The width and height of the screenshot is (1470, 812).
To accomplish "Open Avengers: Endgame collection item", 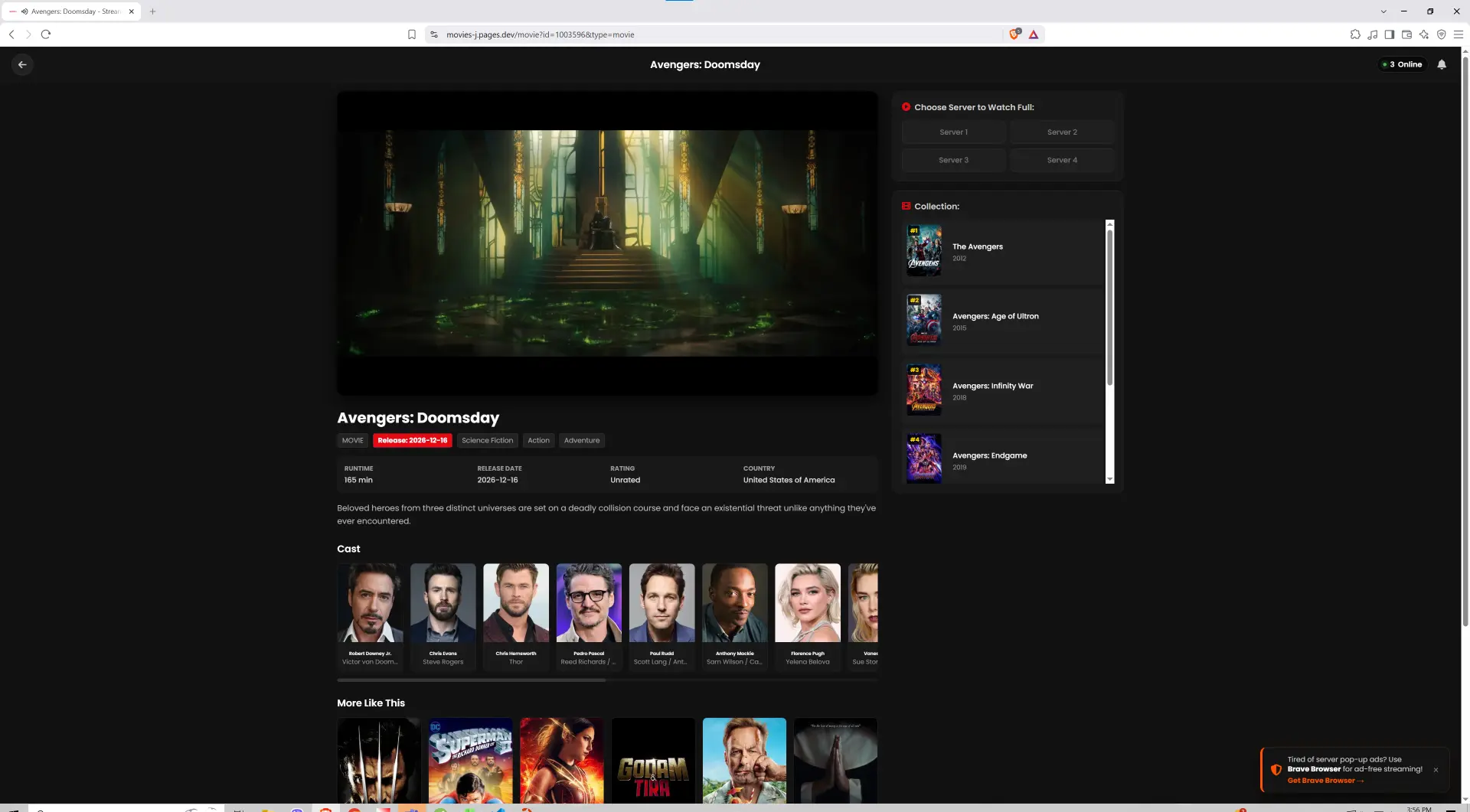I will pos(1002,457).
